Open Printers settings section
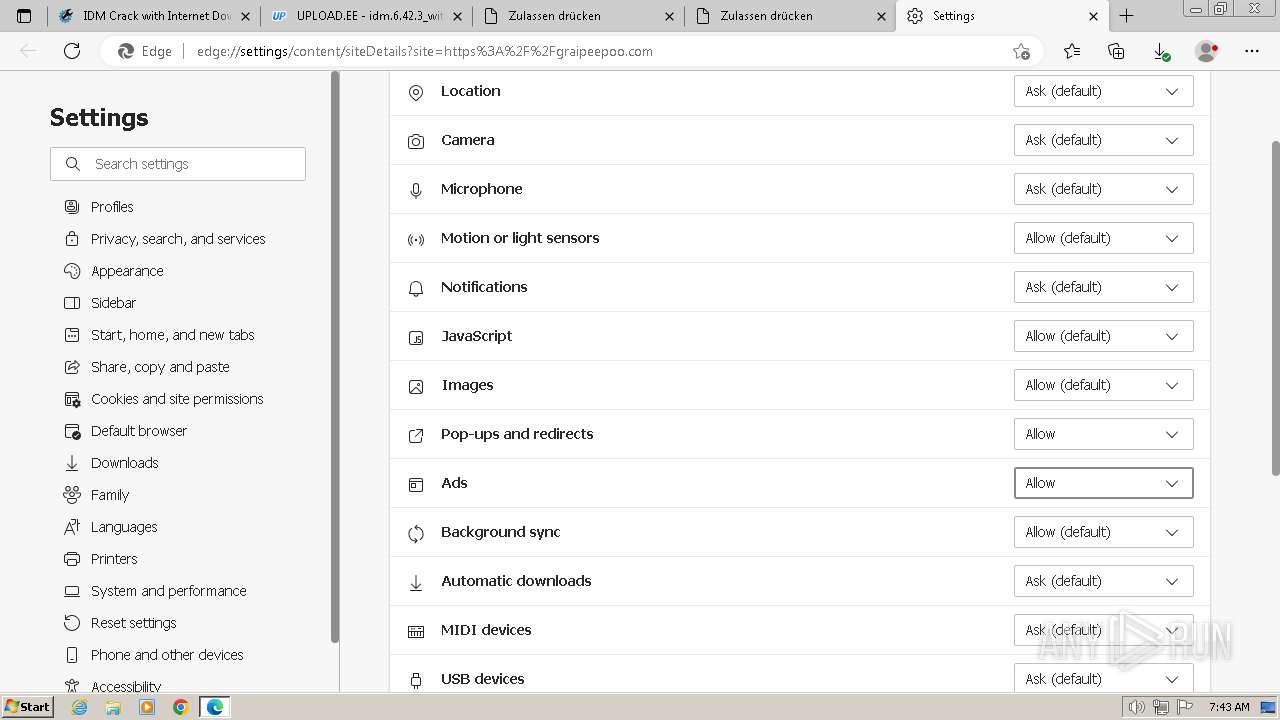The height and width of the screenshot is (720, 1280). point(100,559)
